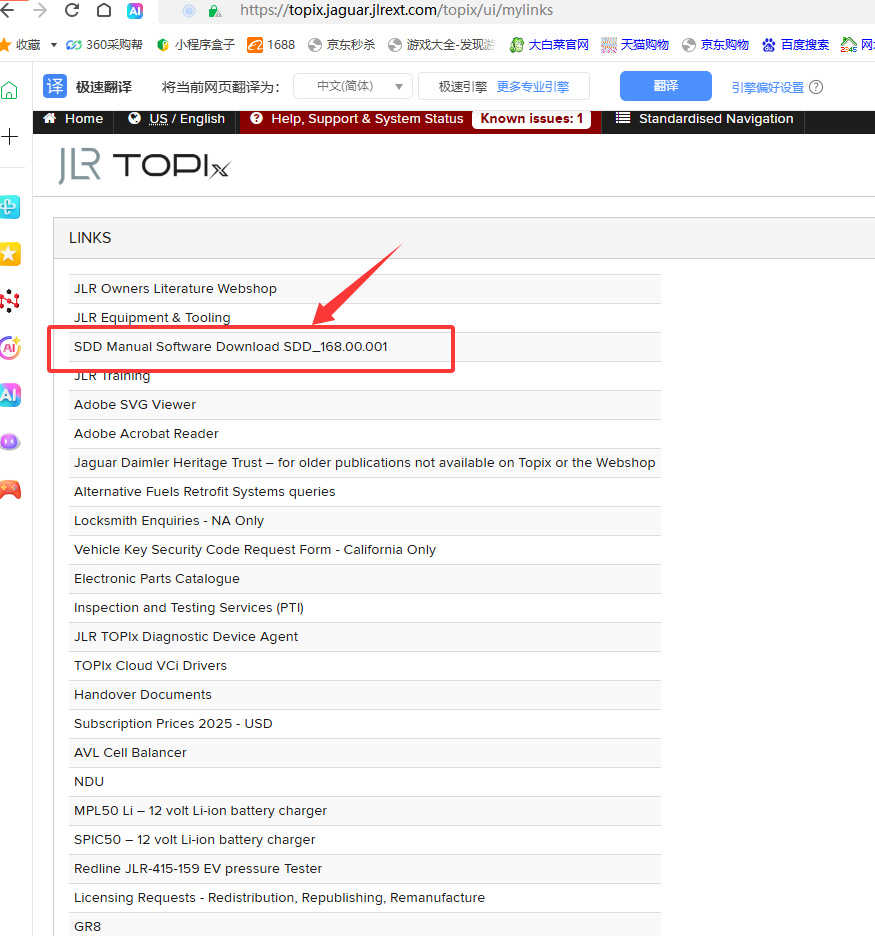Go to the browser home page icon

tap(104, 10)
